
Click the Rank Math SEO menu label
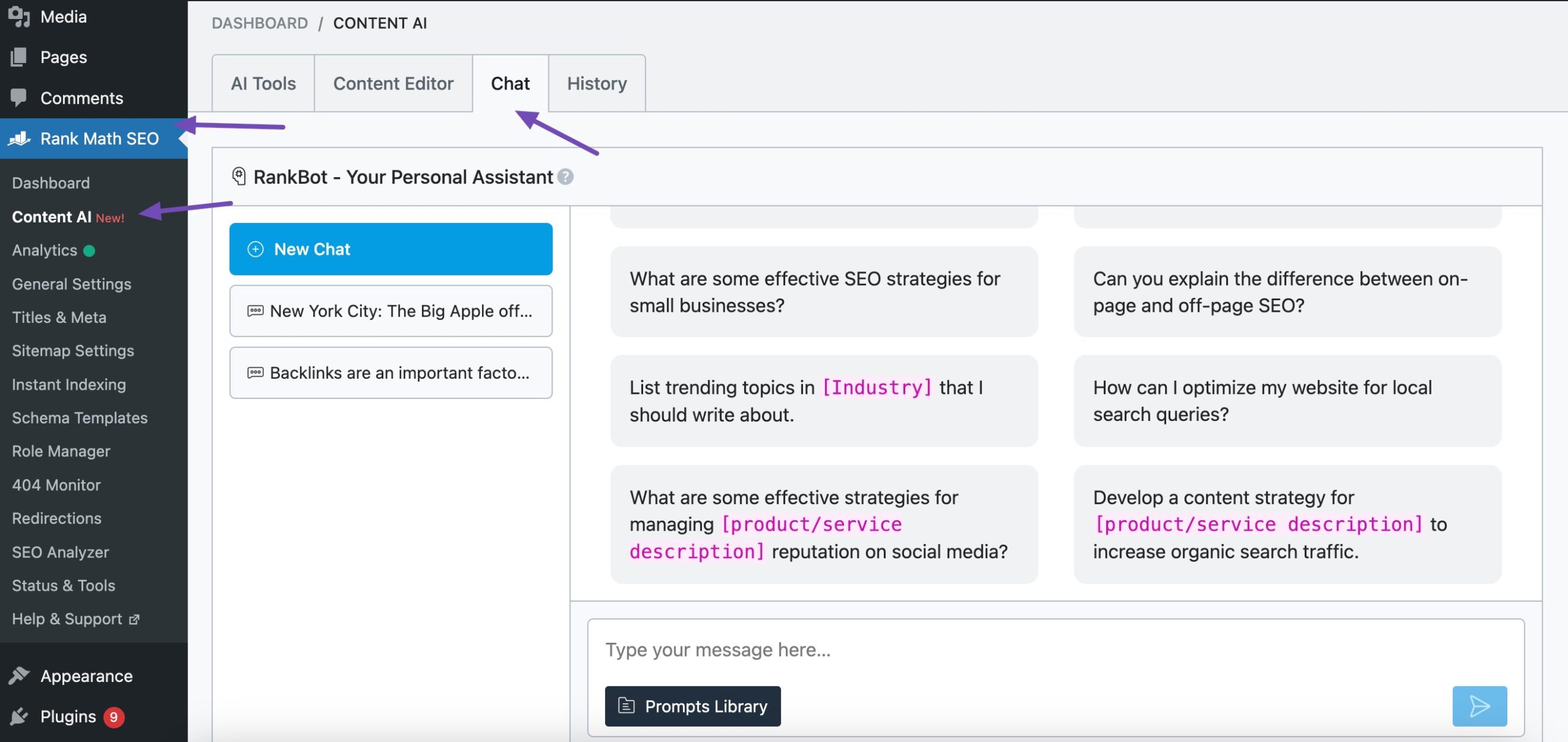[x=99, y=138]
